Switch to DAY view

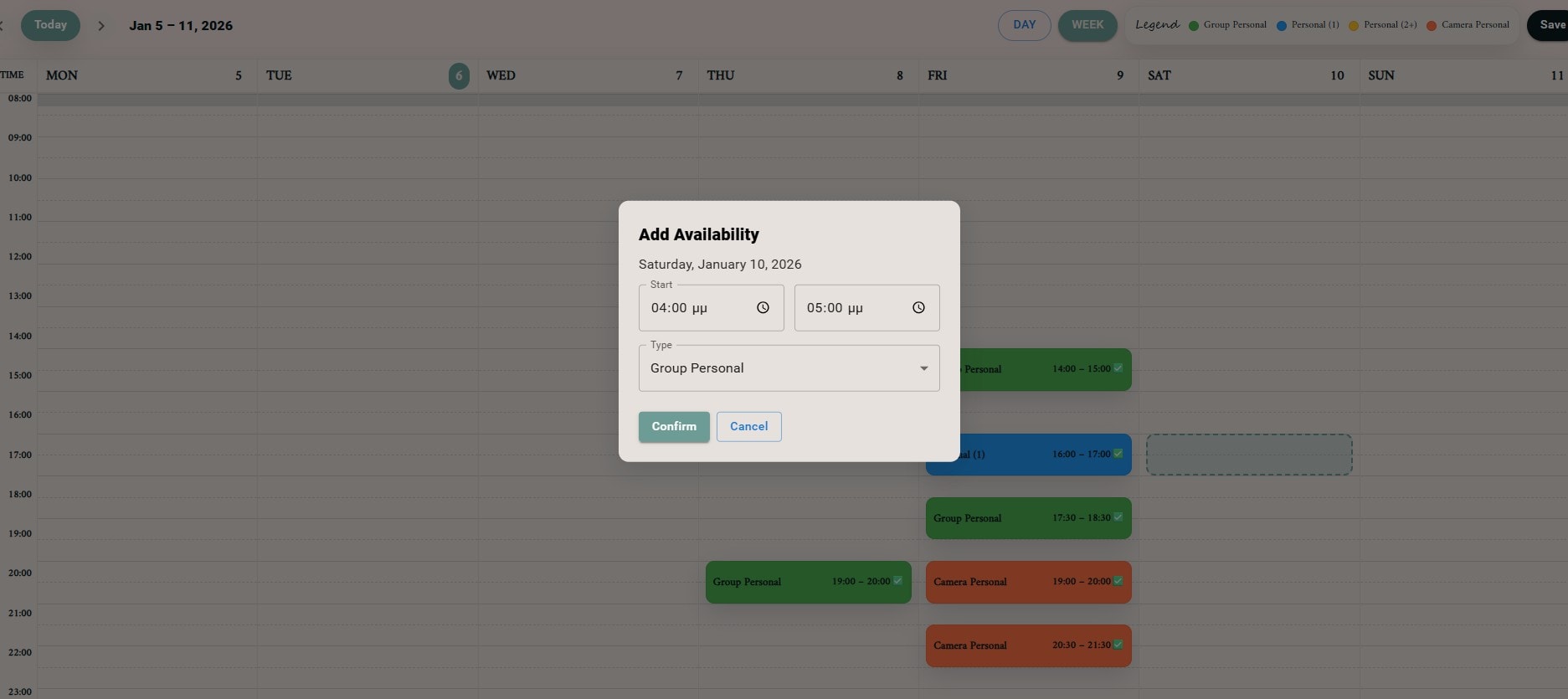1024,25
